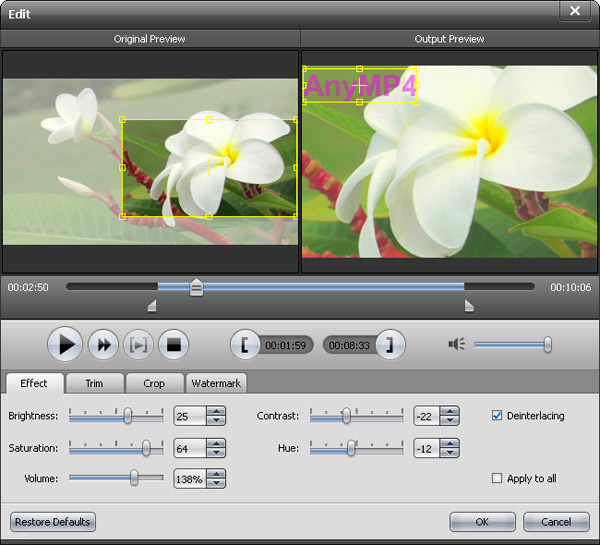Click the Contrast slider handle
600x545 pixels.
click(346, 416)
